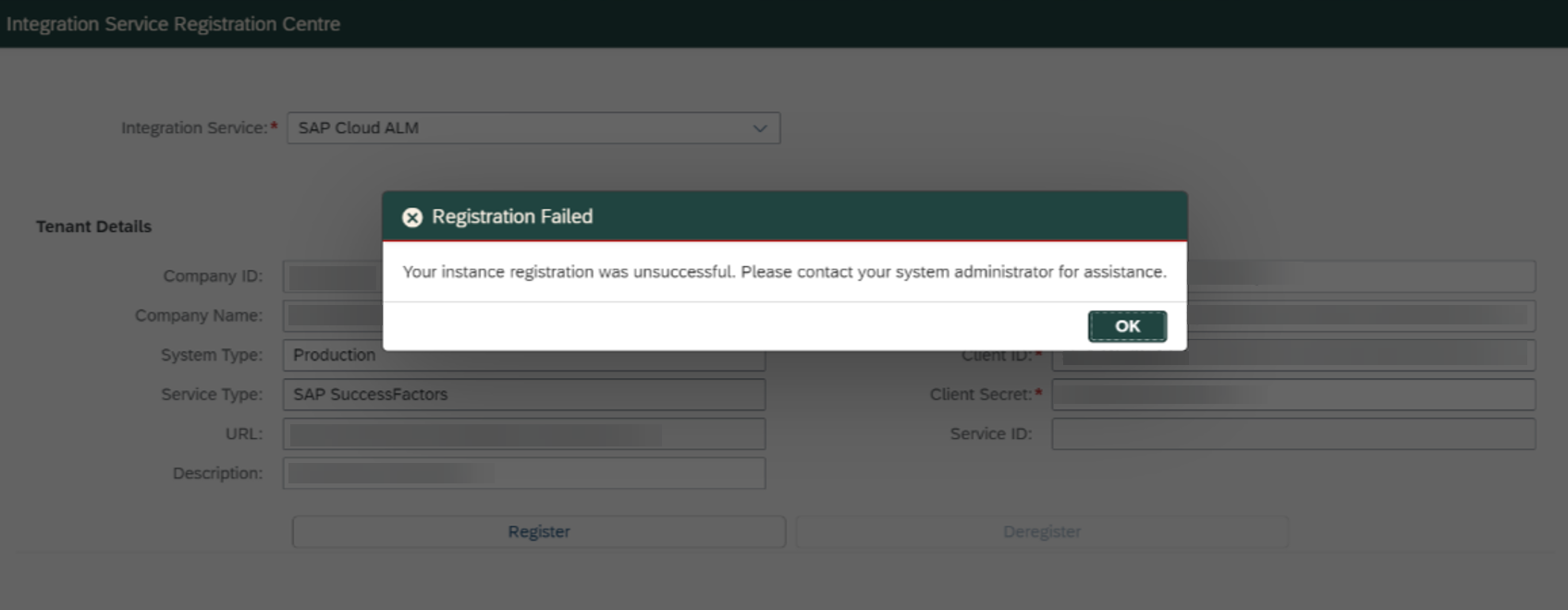1568x610 pixels.
Task: Click the Client Secret label
Action: pyautogui.click(x=981, y=395)
